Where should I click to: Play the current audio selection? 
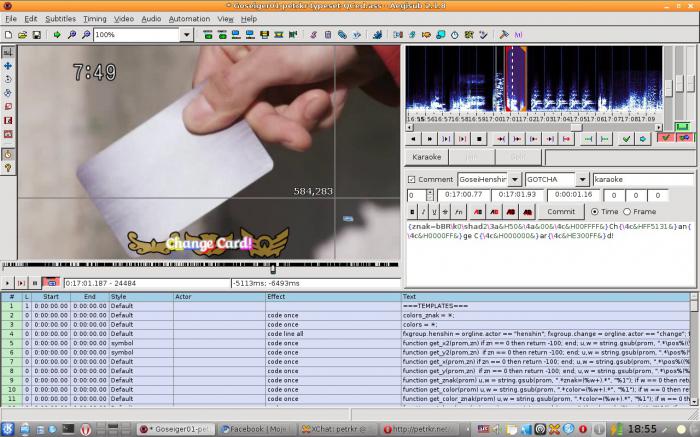tap(446, 139)
